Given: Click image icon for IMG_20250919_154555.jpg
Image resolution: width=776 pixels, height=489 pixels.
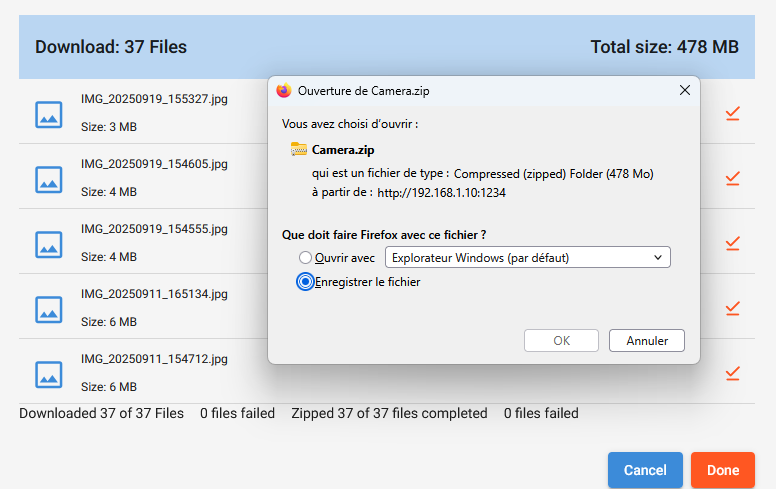Looking at the screenshot, I should 49,244.
